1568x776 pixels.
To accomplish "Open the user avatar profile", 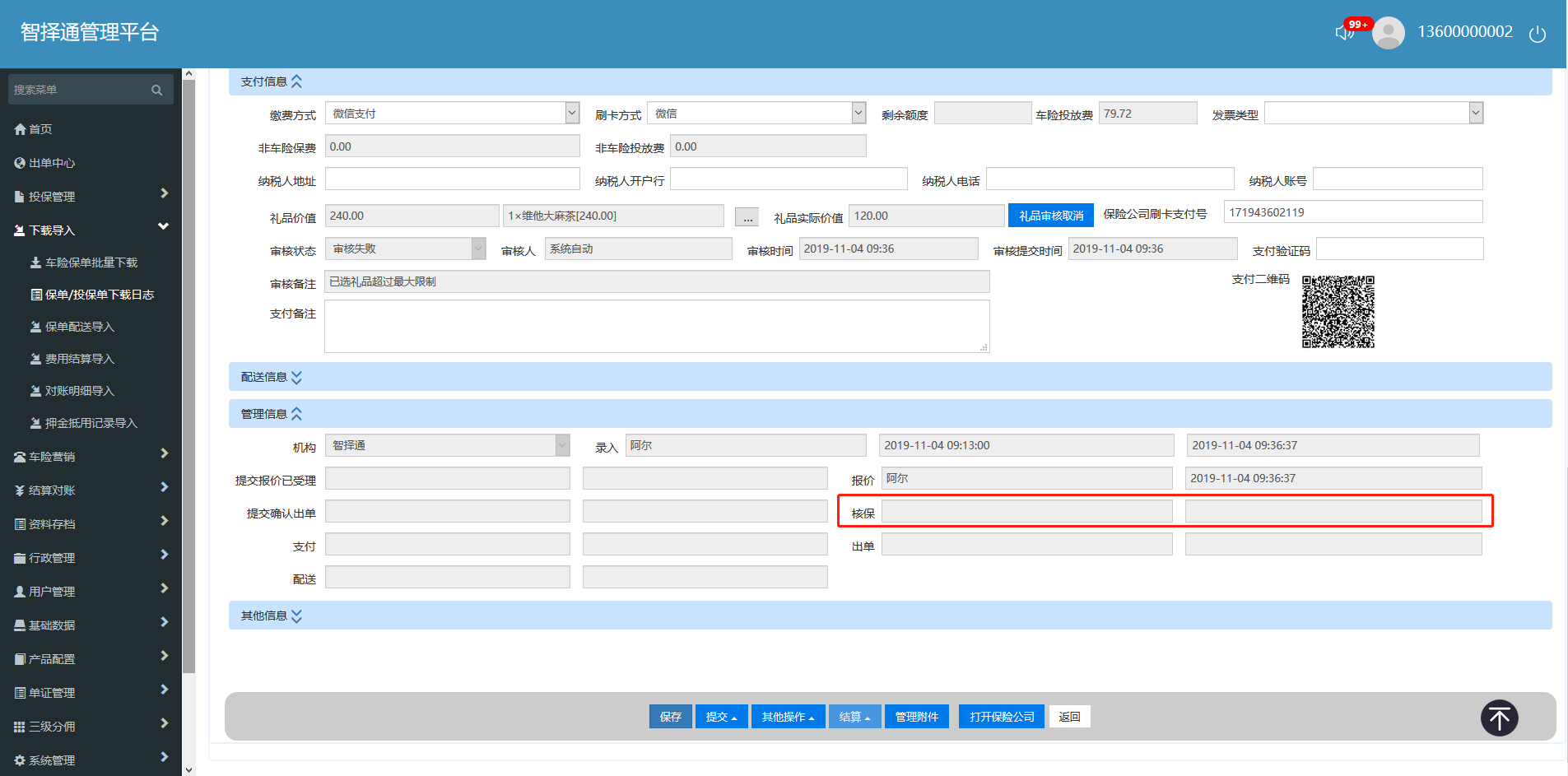I will 1389,33.
